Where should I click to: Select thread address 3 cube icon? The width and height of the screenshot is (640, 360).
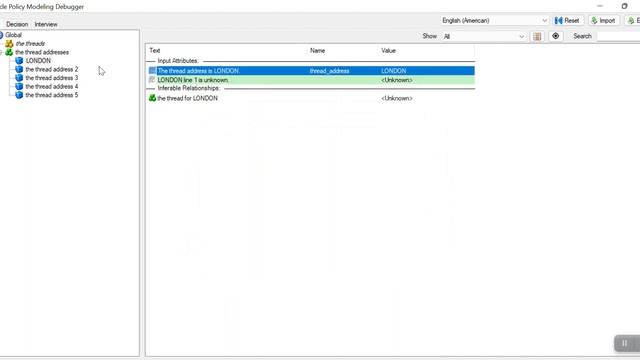[19, 78]
